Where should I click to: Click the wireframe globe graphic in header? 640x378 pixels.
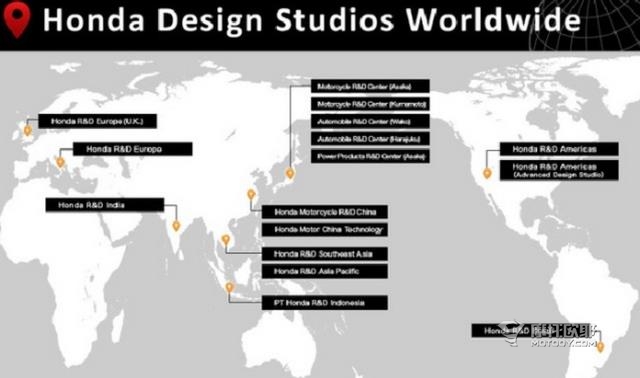(x=584, y=25)
